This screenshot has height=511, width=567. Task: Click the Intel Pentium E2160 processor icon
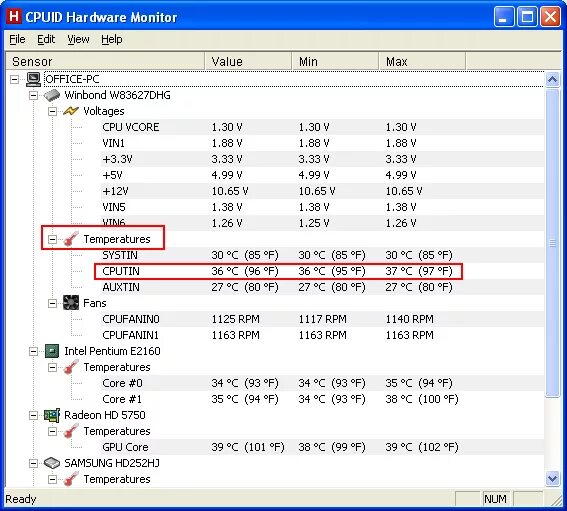52,351
